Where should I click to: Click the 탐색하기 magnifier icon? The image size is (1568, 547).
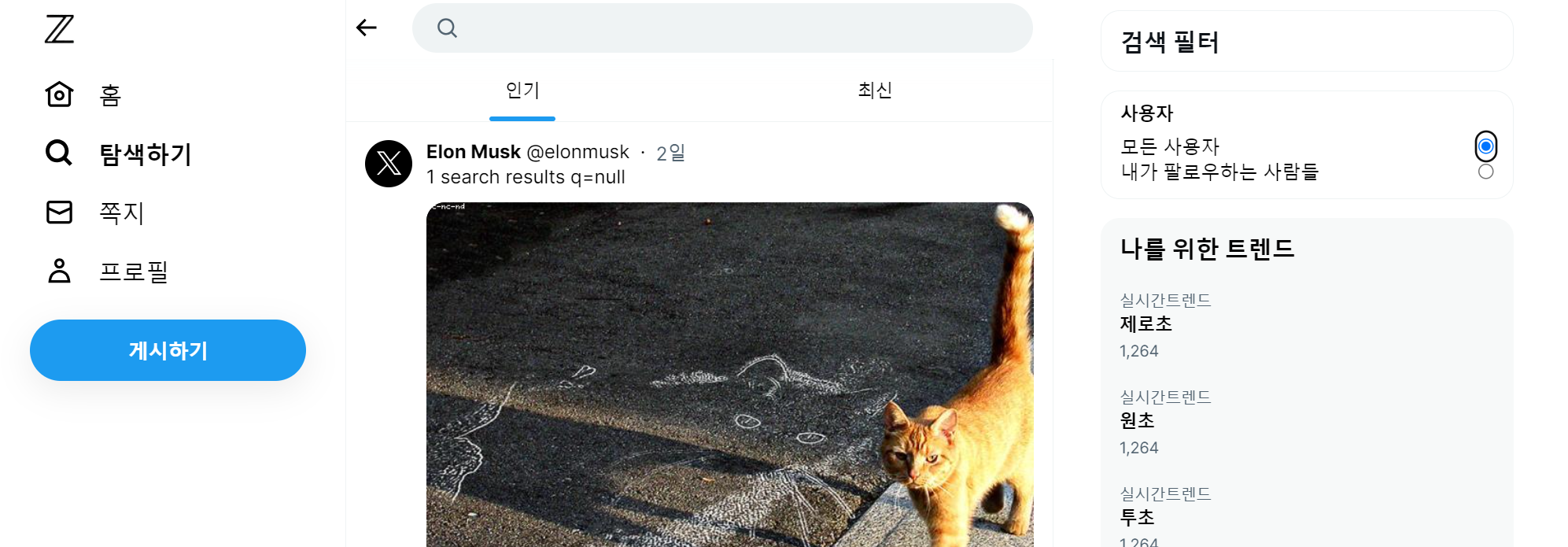tap(59, 153)
